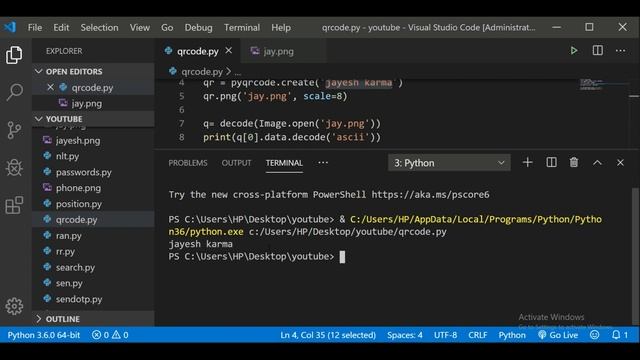The height and width of the screenshot is (360, 640).
Task: Click the VS Code logo icon
Action: (x=10, y=27)
